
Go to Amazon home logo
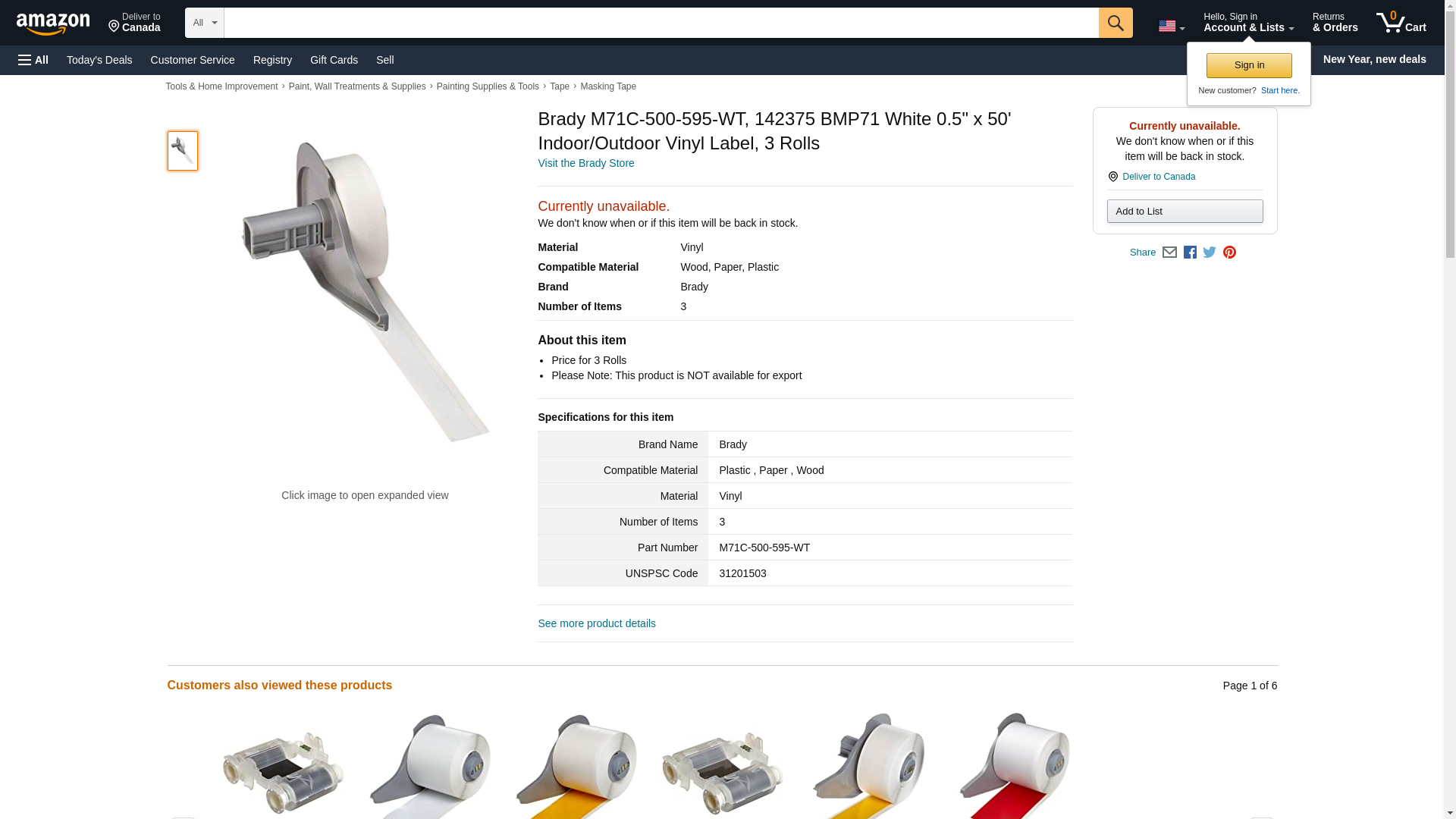(53, 24)
